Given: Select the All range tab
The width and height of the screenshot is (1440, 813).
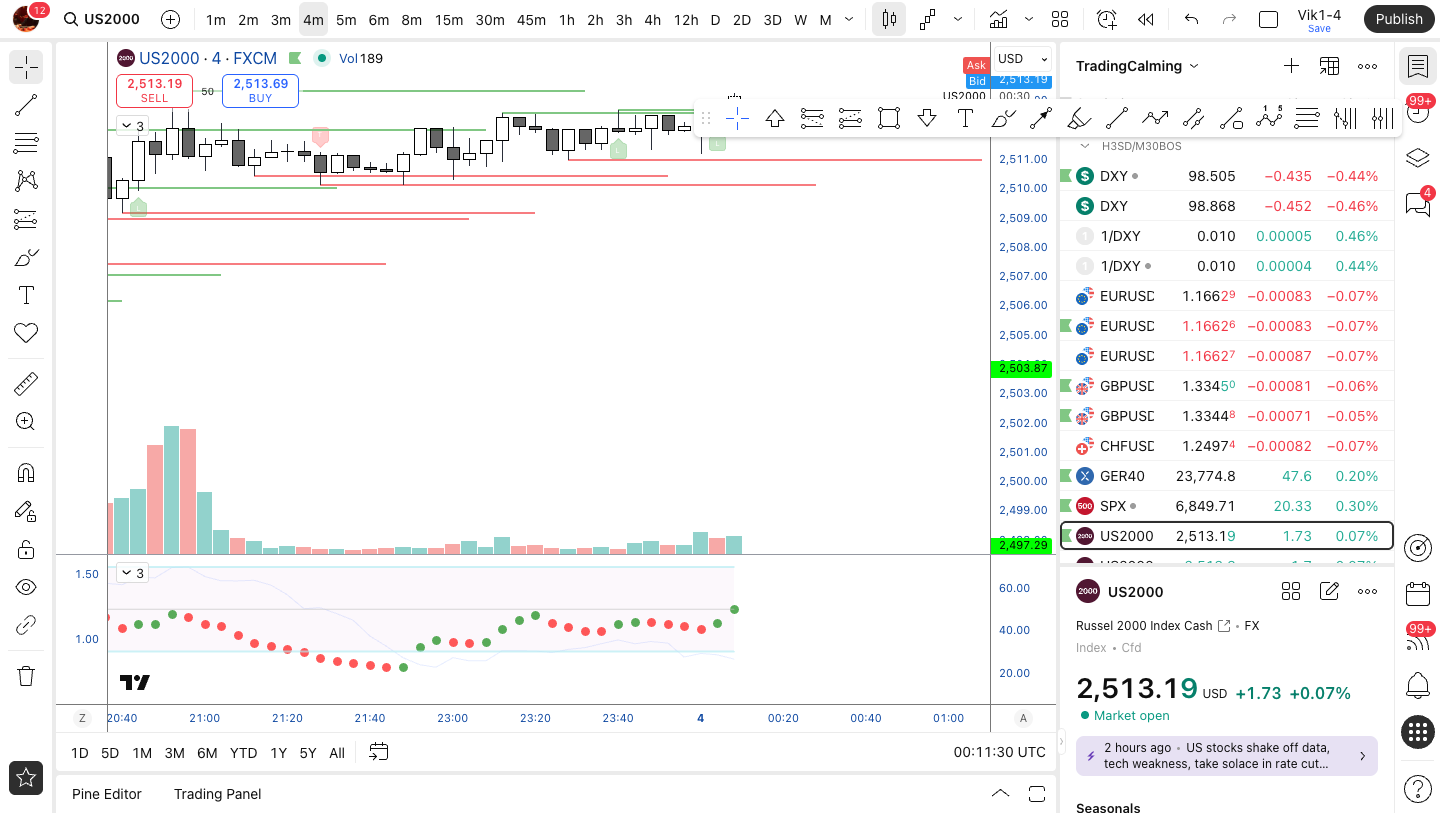Looking at the screenshot, I should tap(337, 753).
